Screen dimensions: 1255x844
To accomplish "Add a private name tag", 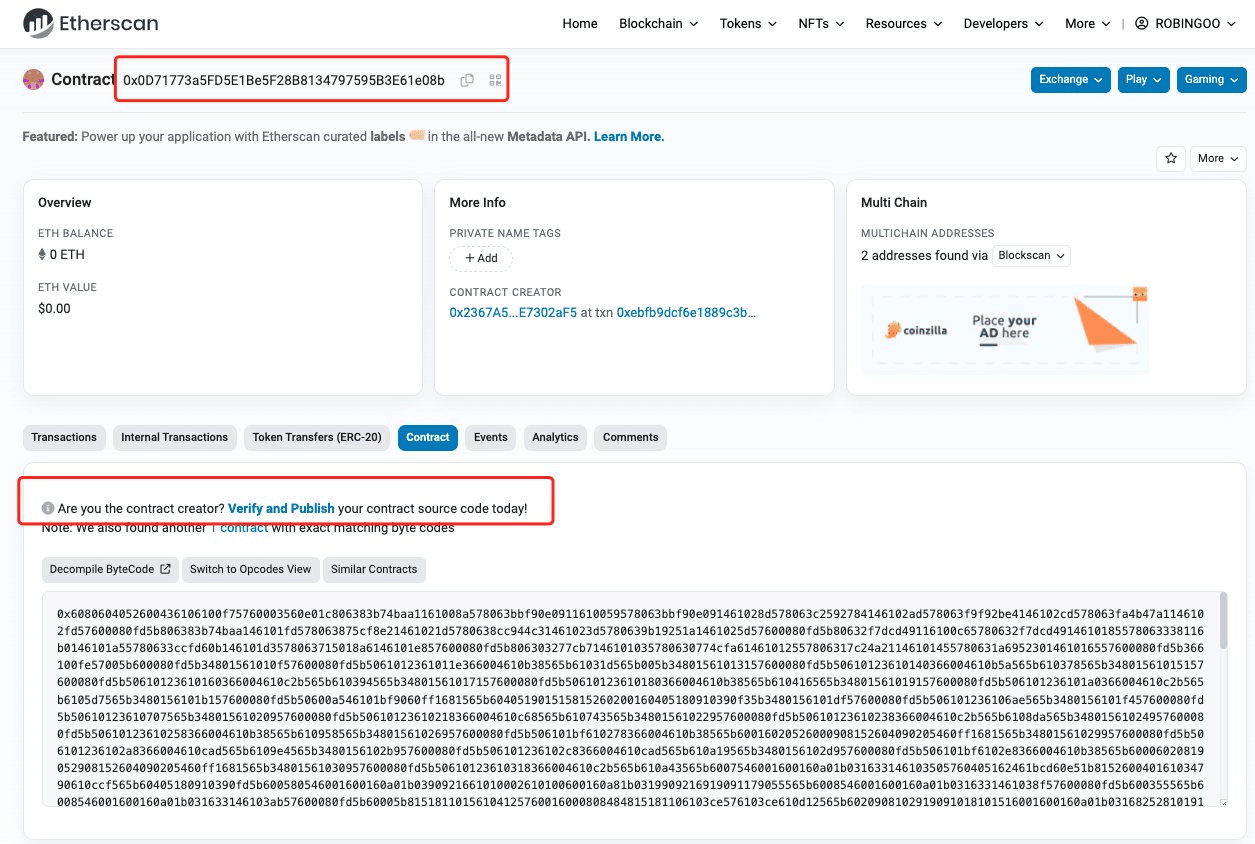I will 481,258.
